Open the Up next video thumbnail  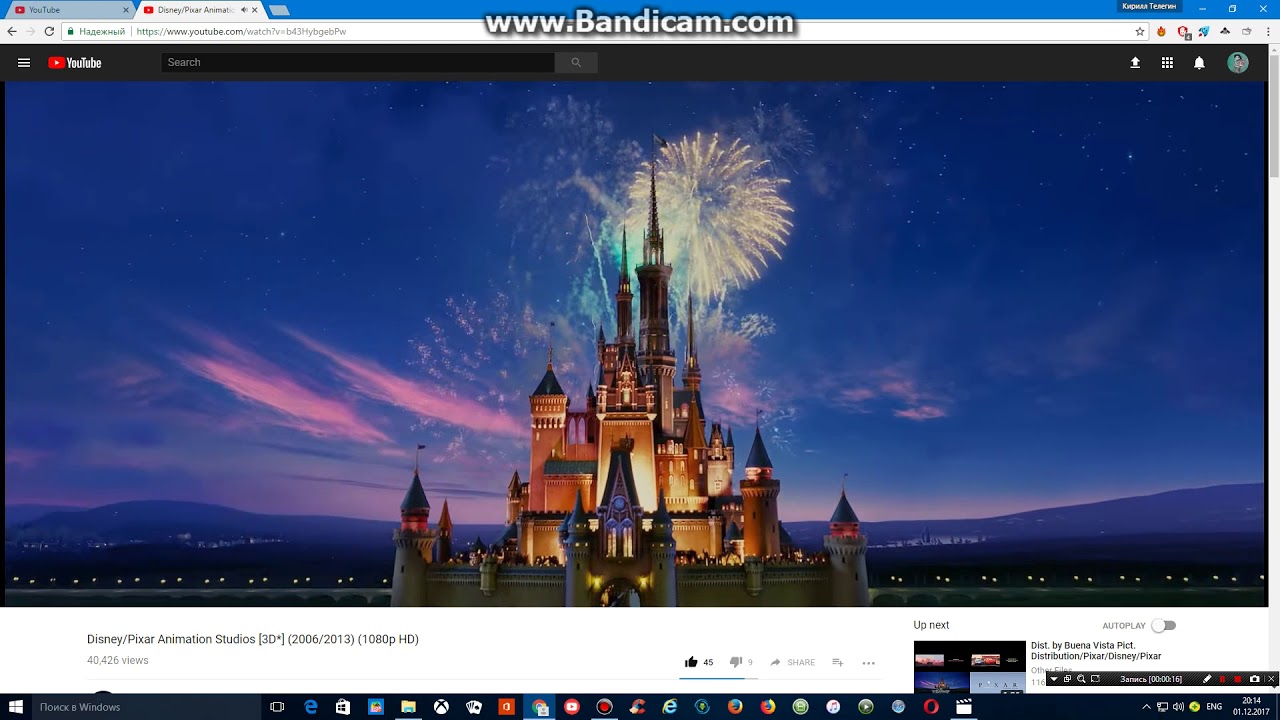(x=970, y=667)
